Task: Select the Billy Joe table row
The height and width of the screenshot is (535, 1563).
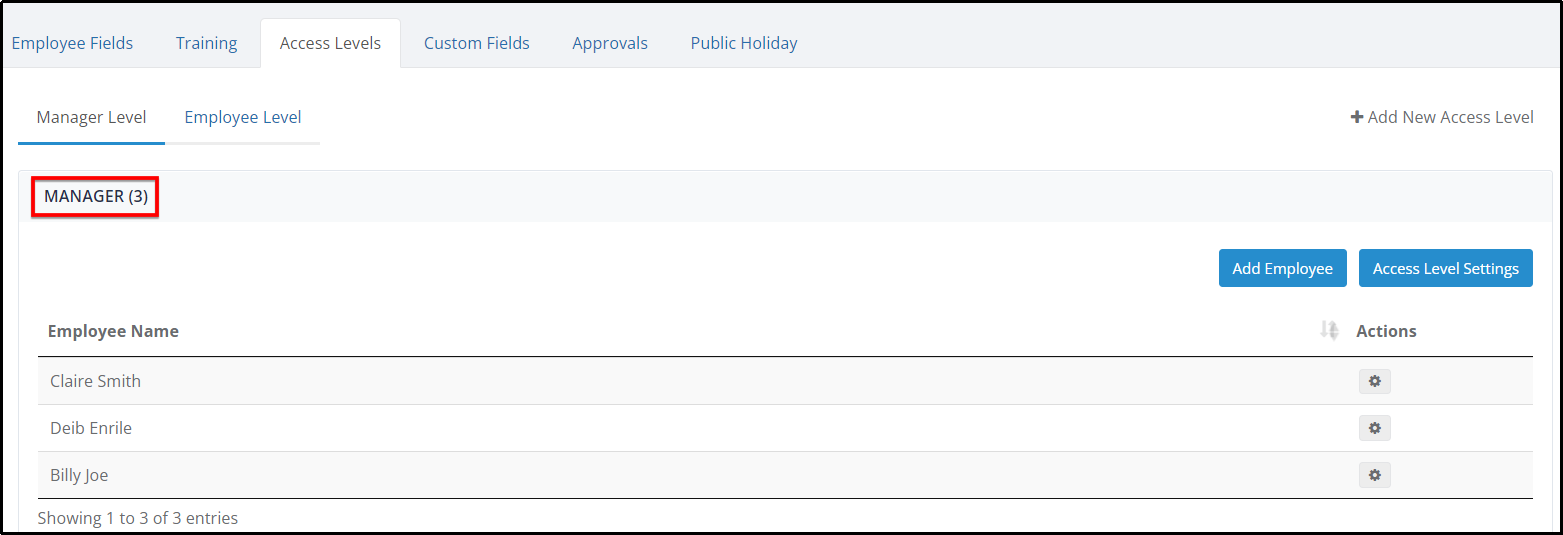Action: pyautogui.click(x=785, y=475)
